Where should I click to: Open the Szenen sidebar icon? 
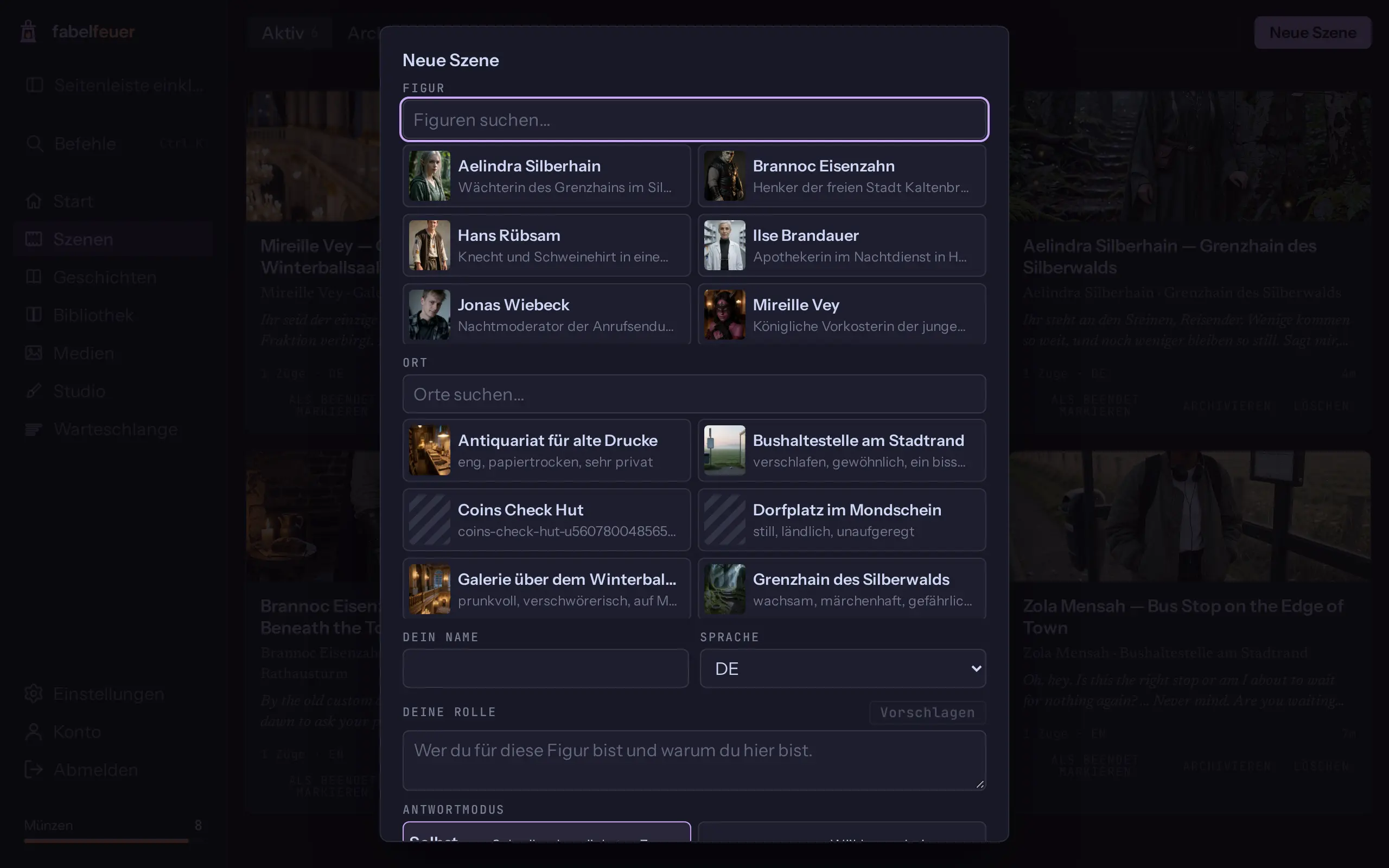(34, 239)
